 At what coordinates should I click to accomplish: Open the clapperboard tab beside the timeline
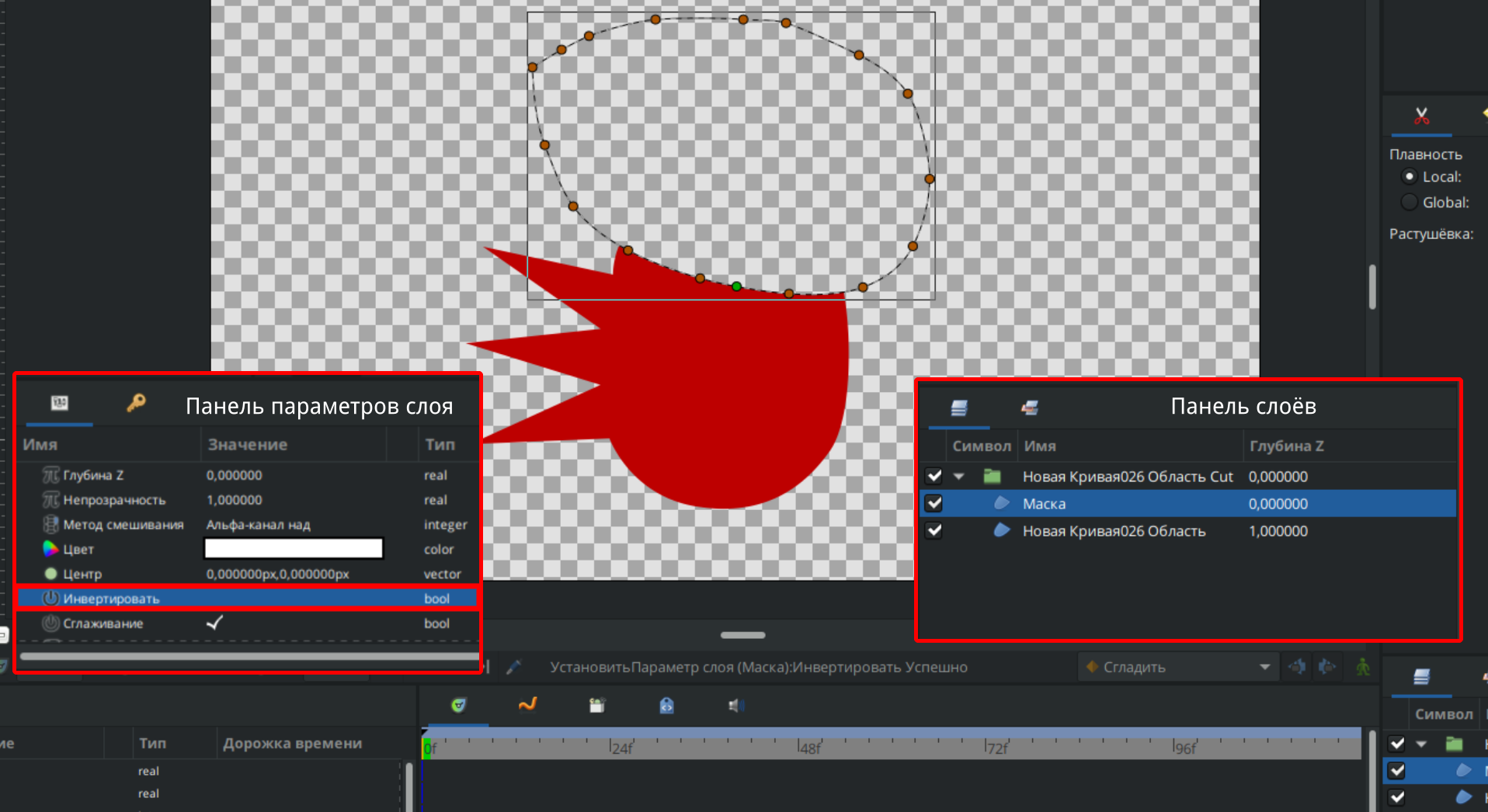pyautogui.click(x=596, y=705)
